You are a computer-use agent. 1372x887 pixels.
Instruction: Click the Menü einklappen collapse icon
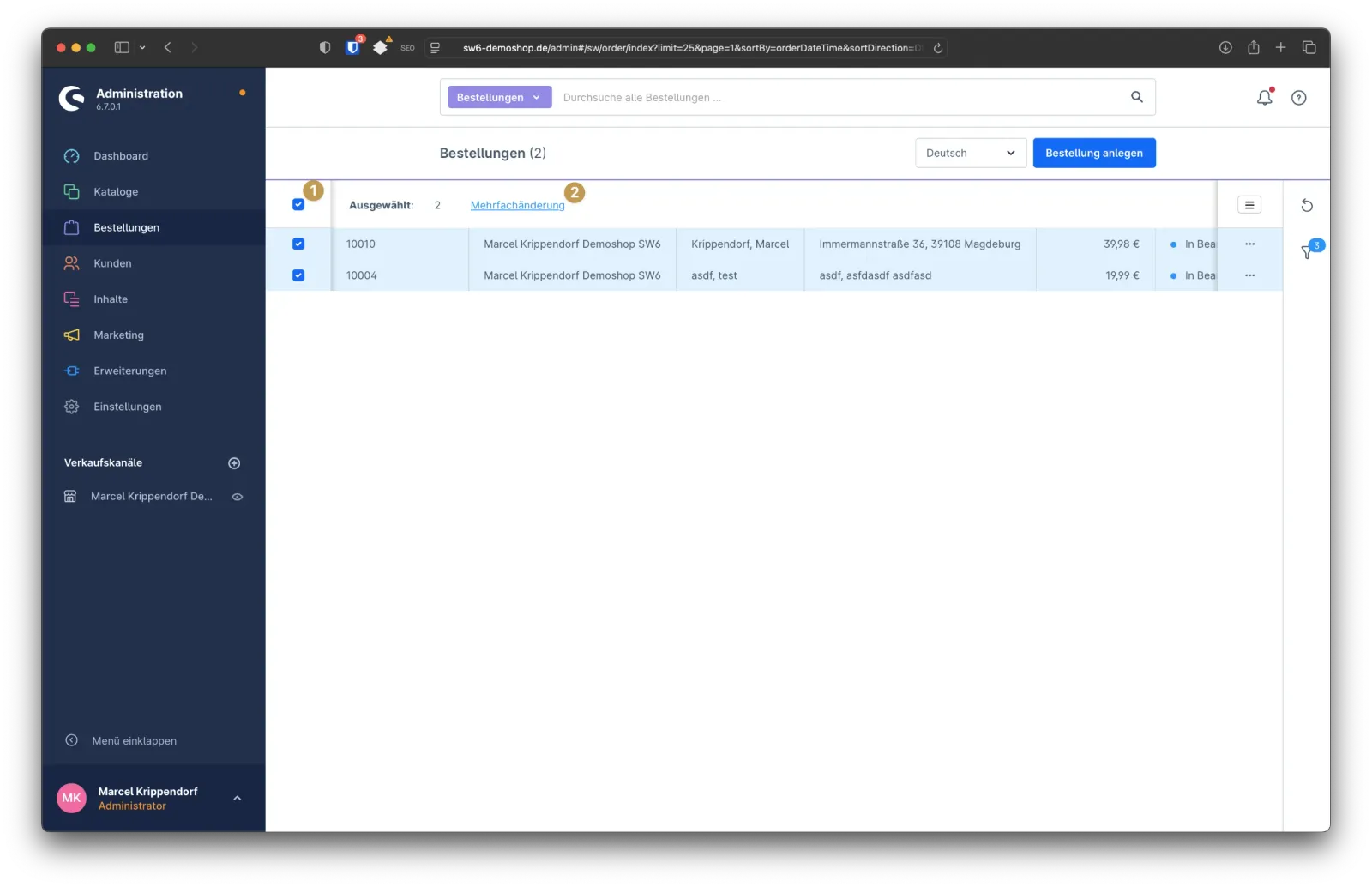click(72, 740)
